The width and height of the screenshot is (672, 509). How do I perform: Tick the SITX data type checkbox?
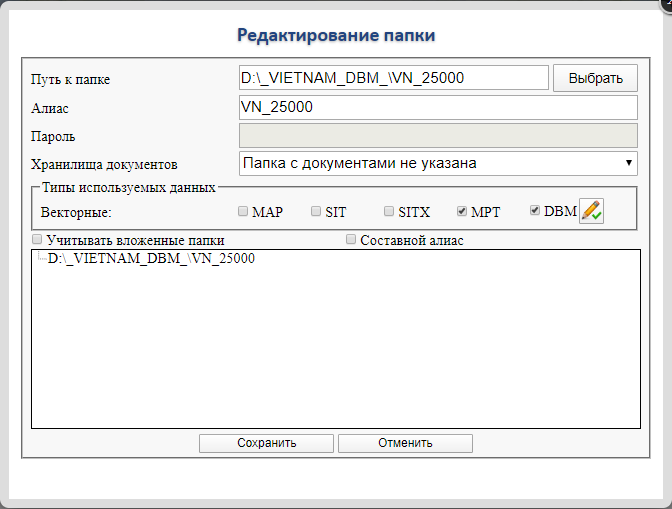point(389,211)
